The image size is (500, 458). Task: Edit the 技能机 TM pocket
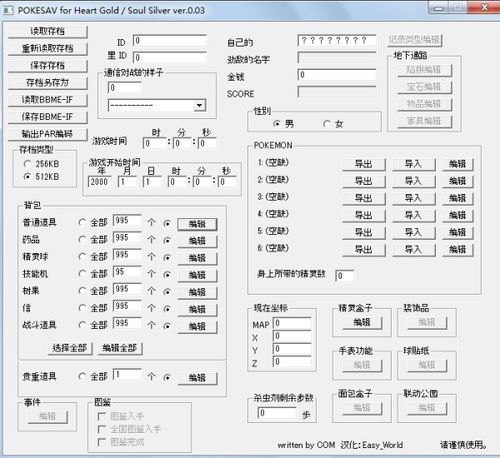click(197, 275)
